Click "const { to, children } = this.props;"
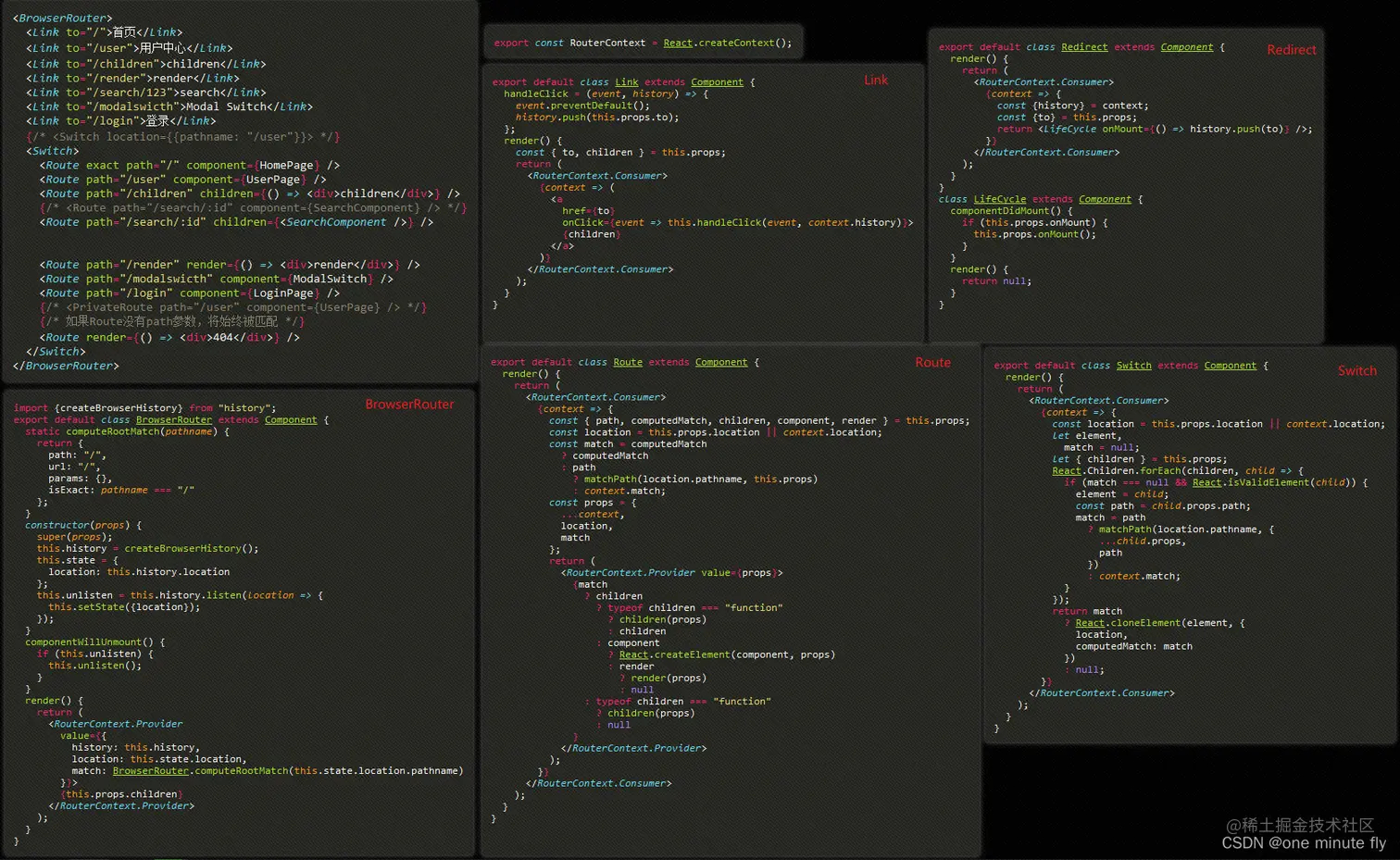The image size is (1400, 860). [x=620, y=153]
